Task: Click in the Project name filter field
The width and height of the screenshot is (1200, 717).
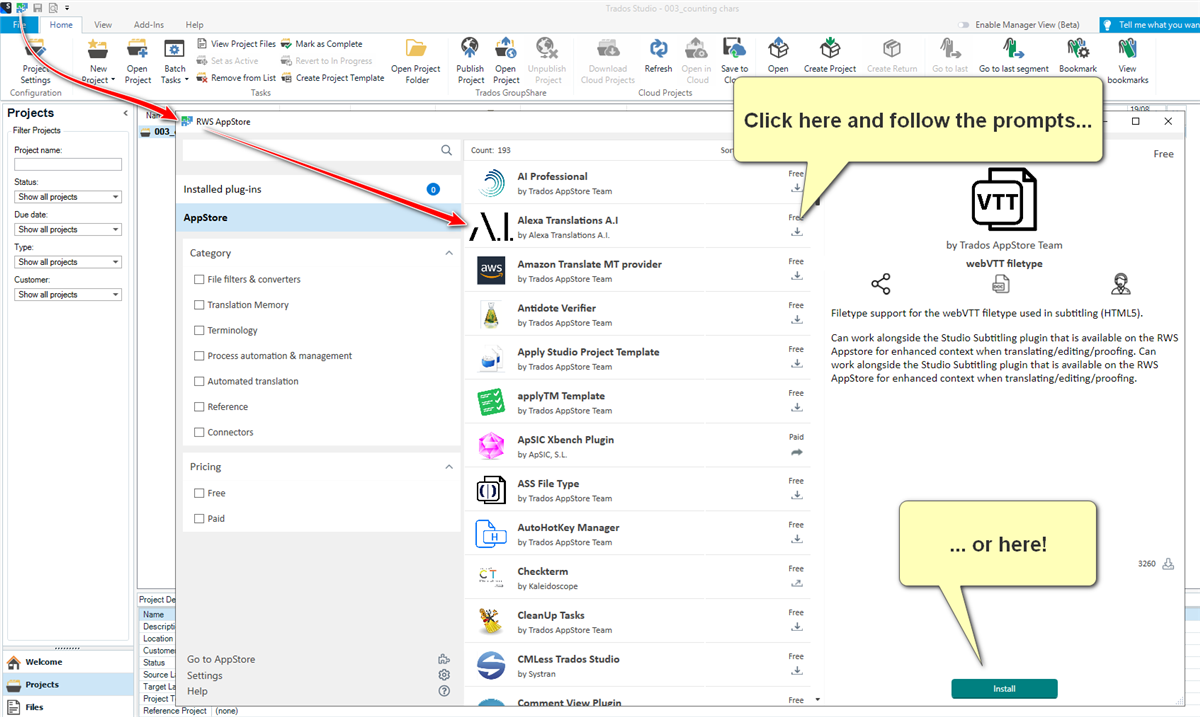Action: (x=68, y=164)
